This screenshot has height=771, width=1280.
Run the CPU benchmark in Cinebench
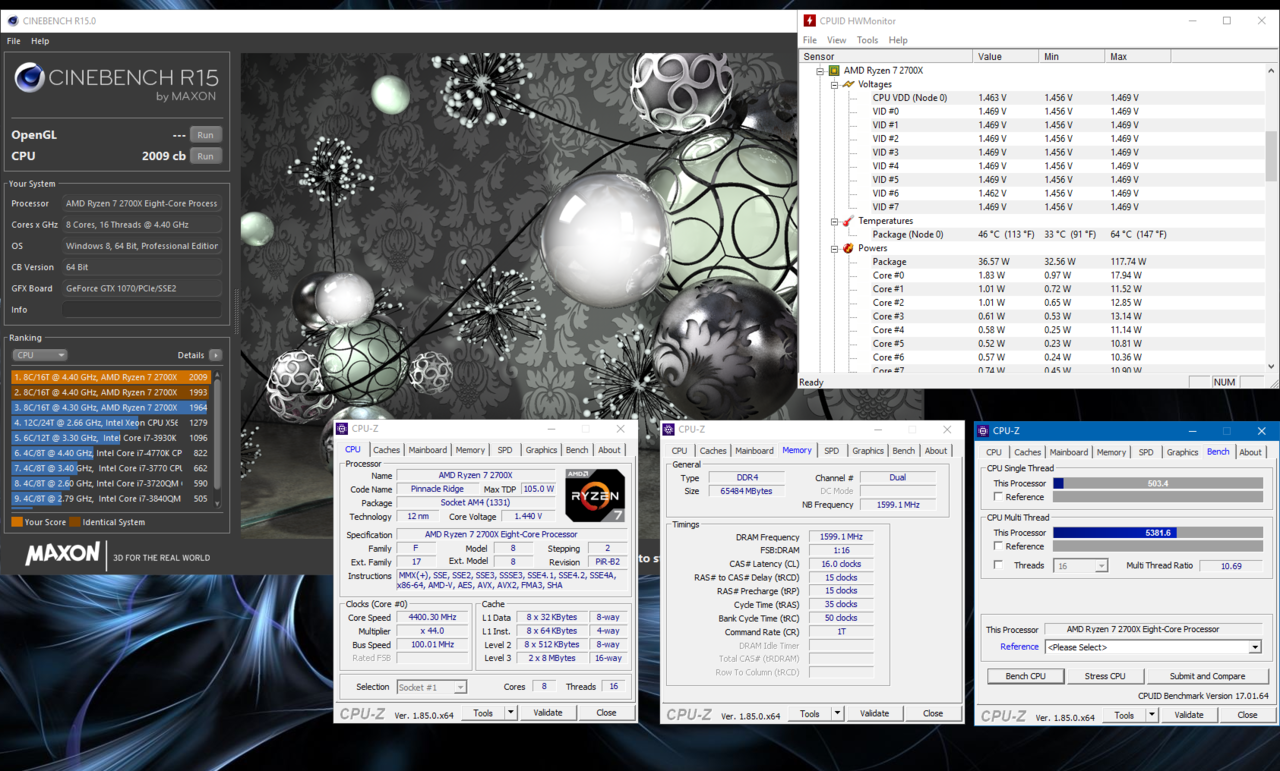click(205, 156)
